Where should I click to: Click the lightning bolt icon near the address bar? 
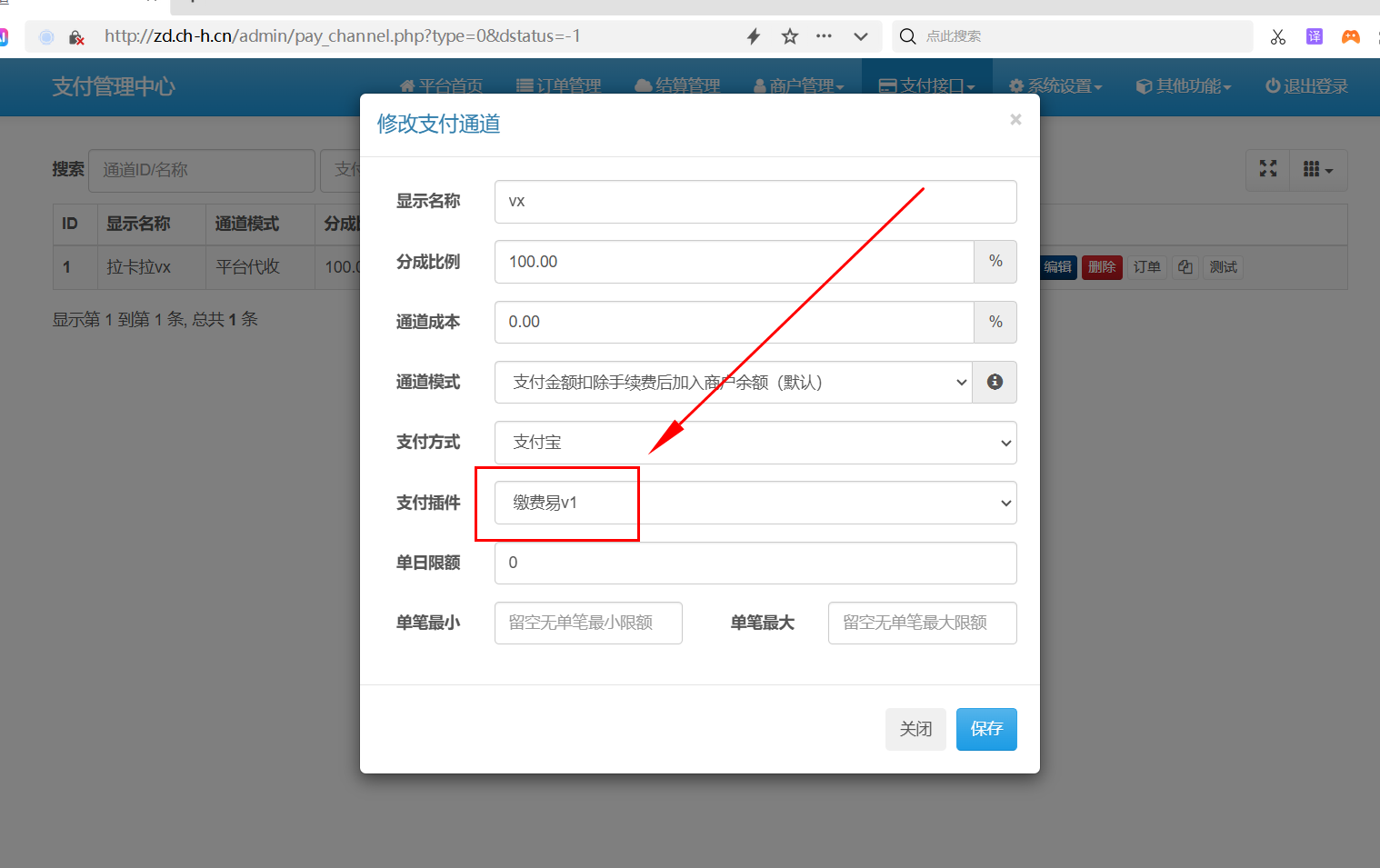753,36
